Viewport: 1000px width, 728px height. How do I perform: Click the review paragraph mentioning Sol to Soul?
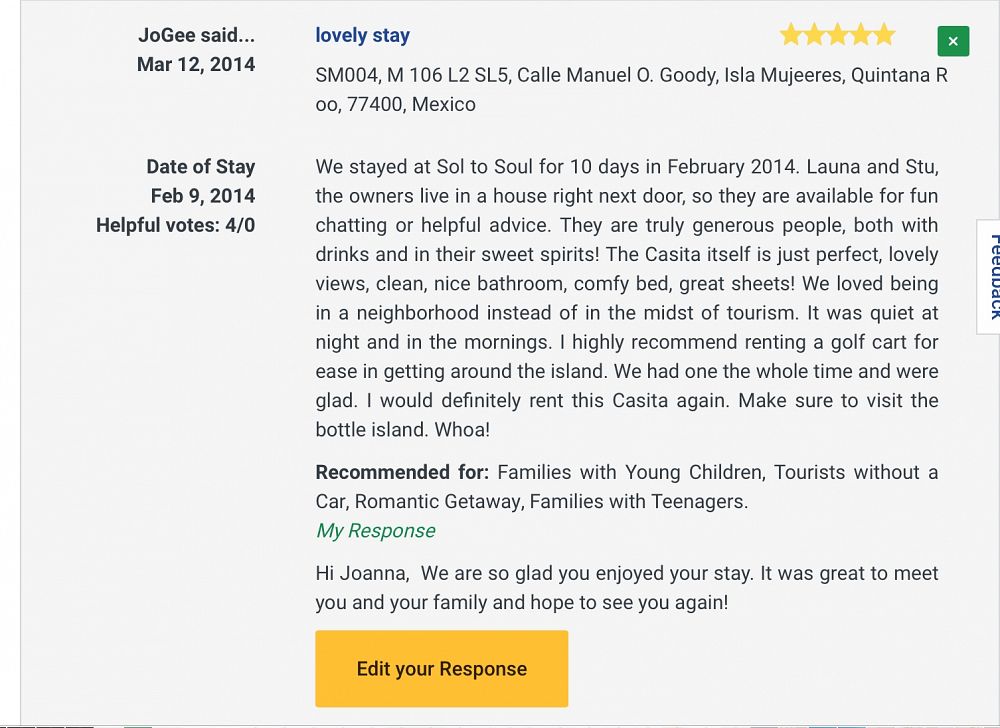click(x=626, y=298)
